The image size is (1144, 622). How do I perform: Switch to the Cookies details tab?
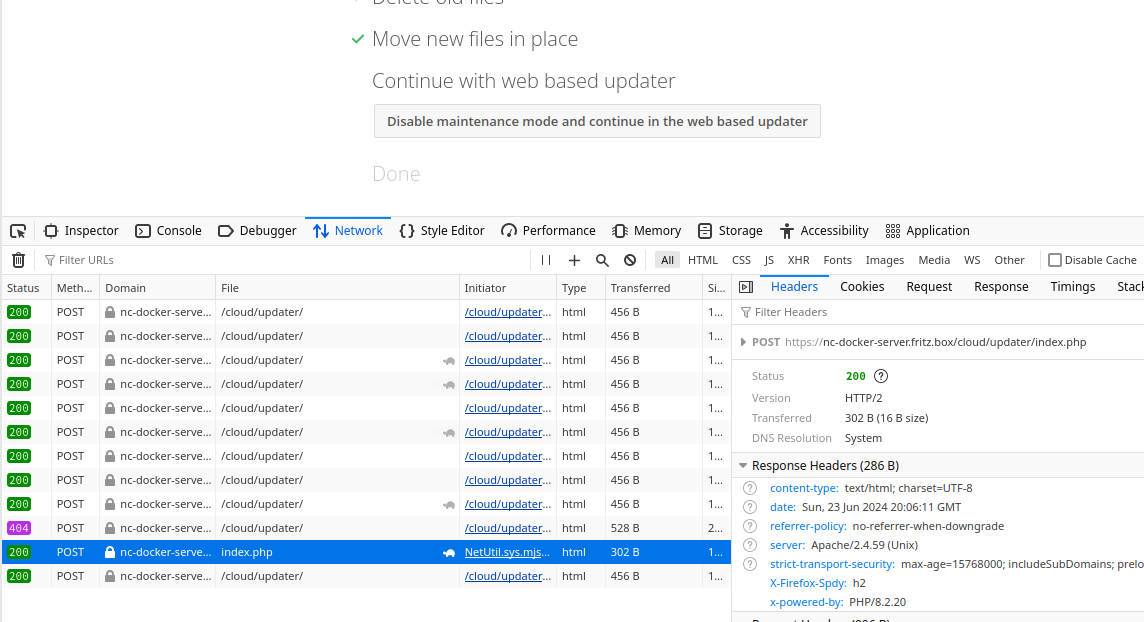point(862,287)
